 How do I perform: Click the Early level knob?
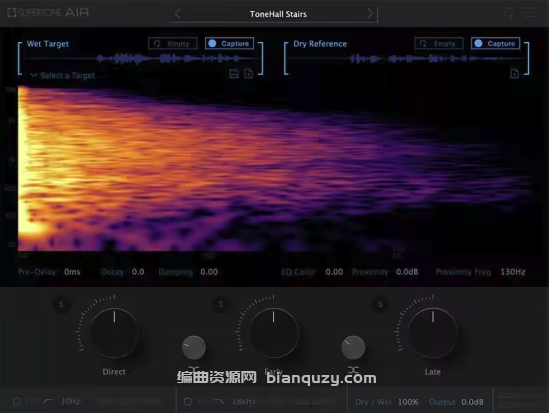click(x=273, y=333)
